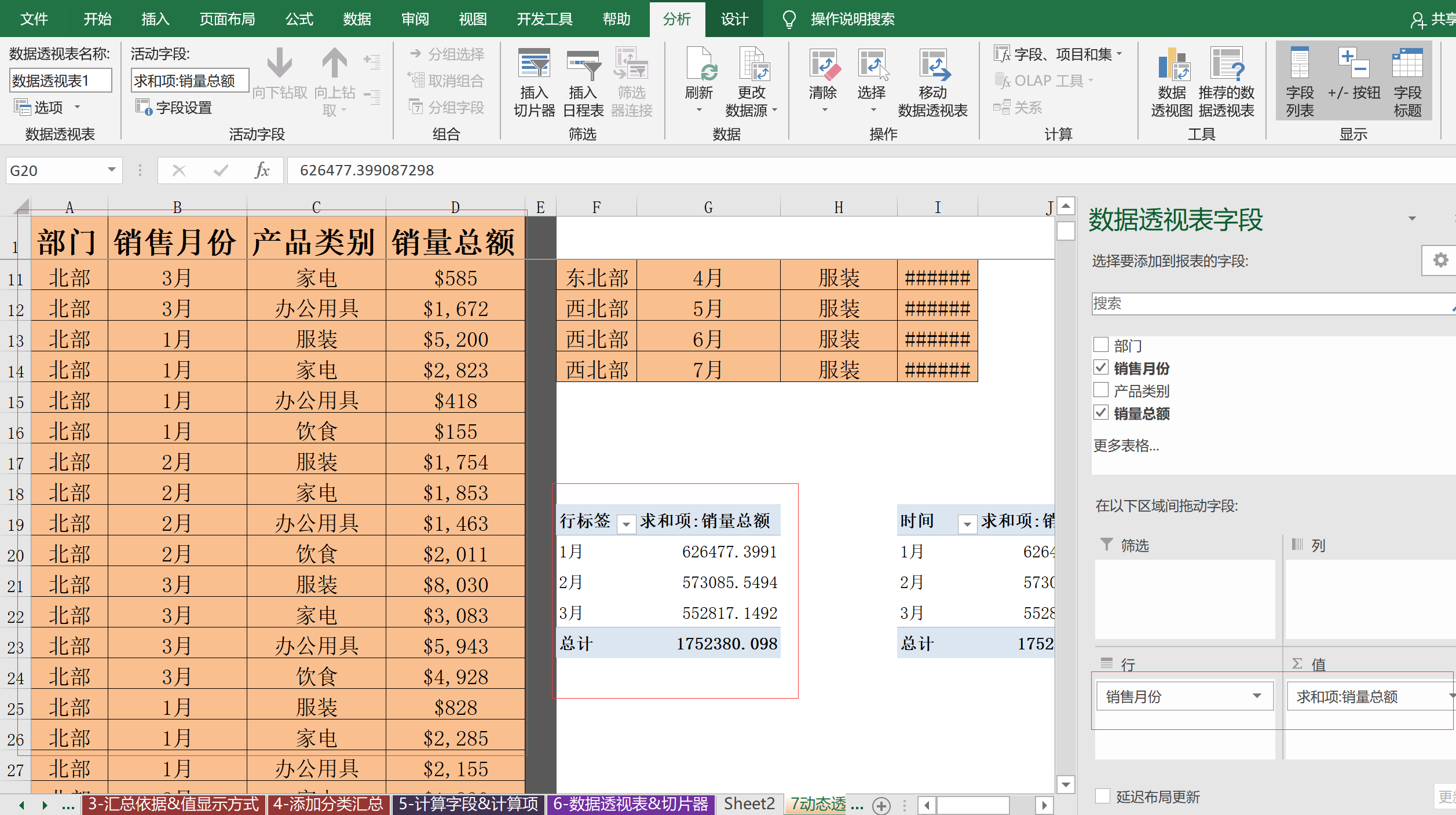
Task: Click operation search 操作说明搜索 box
Action: point(853,19)
